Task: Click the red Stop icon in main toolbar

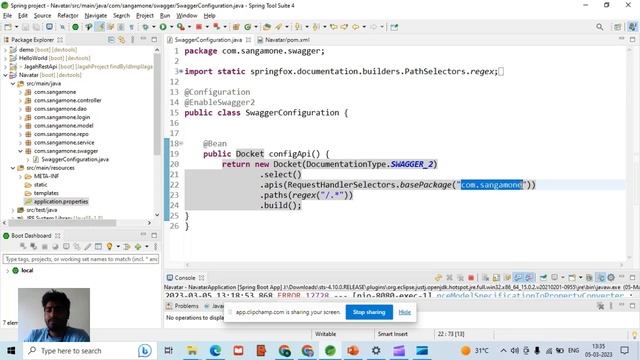Action: pyautogui.click(x=199, y=27)
